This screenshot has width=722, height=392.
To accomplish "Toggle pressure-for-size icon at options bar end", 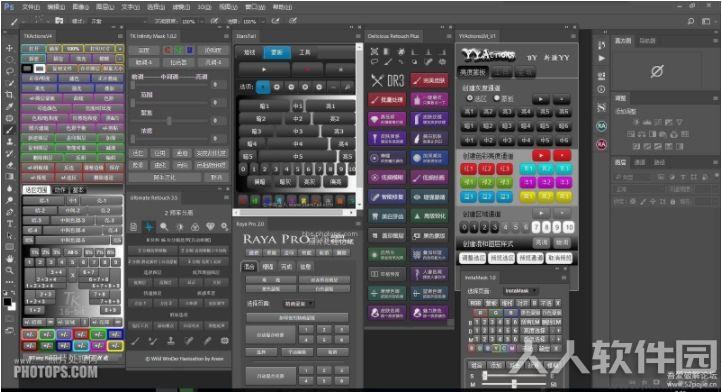I will point(293,21).
